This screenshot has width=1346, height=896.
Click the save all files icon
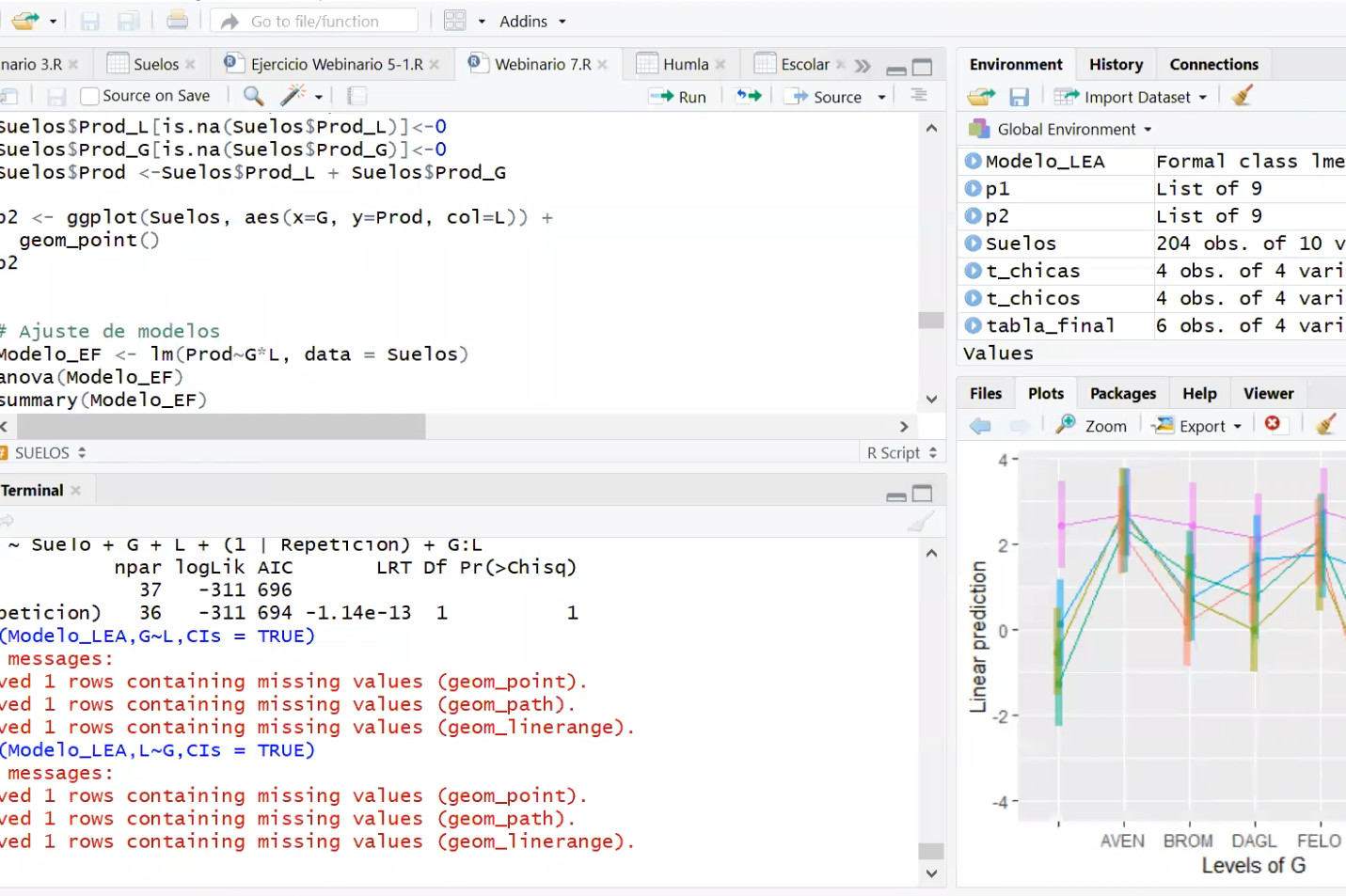click(129, 21)
